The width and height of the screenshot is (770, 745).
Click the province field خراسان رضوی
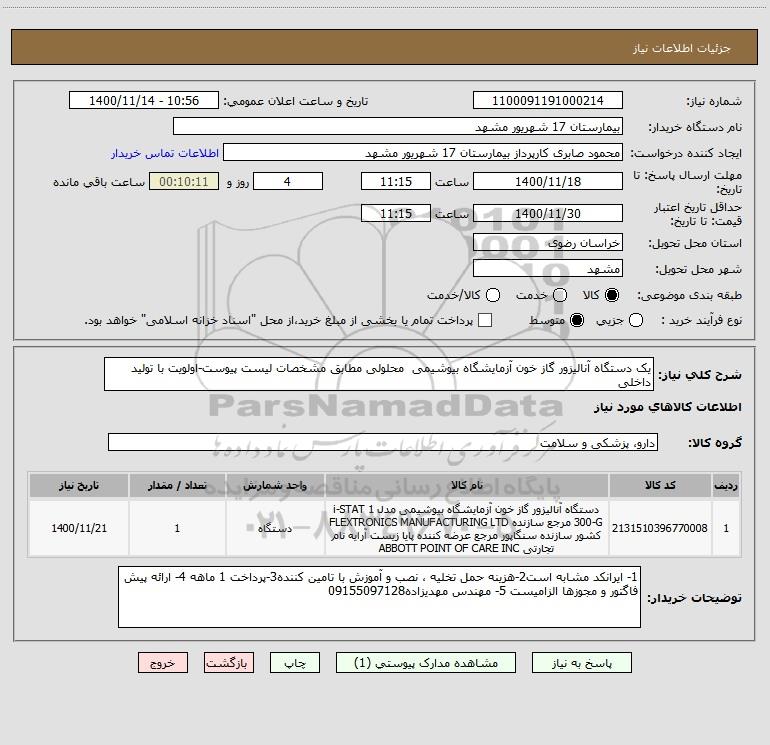click(548, 243)
